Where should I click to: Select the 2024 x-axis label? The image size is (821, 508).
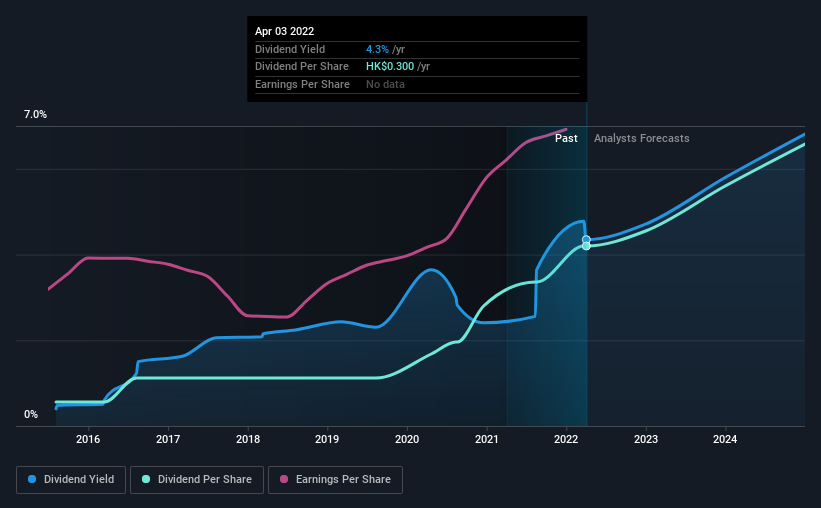[x=725, y=439]
